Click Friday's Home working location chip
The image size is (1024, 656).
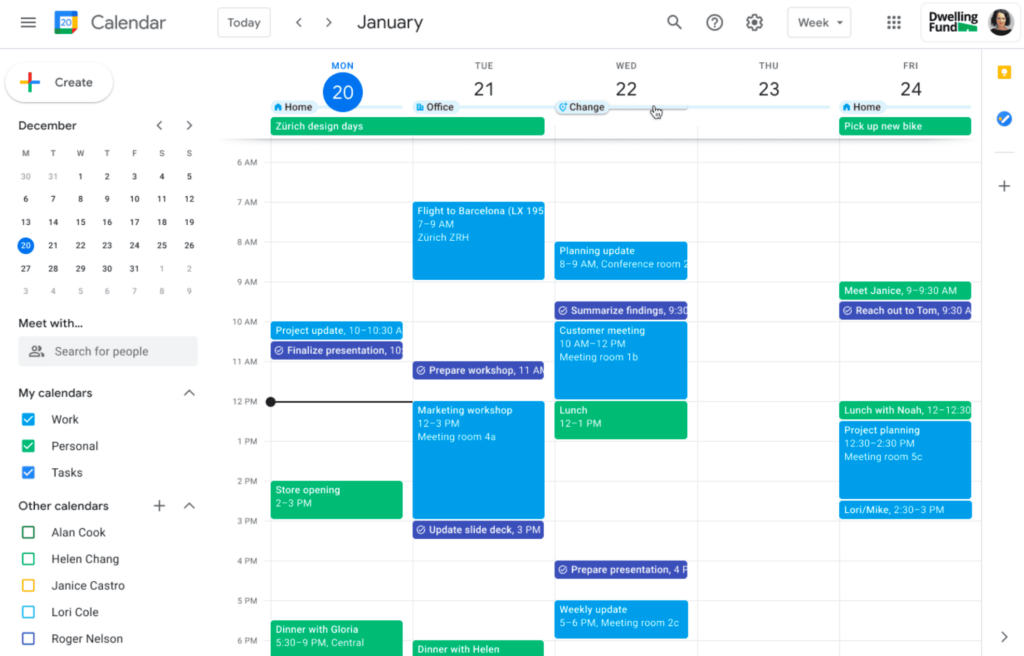861,107
